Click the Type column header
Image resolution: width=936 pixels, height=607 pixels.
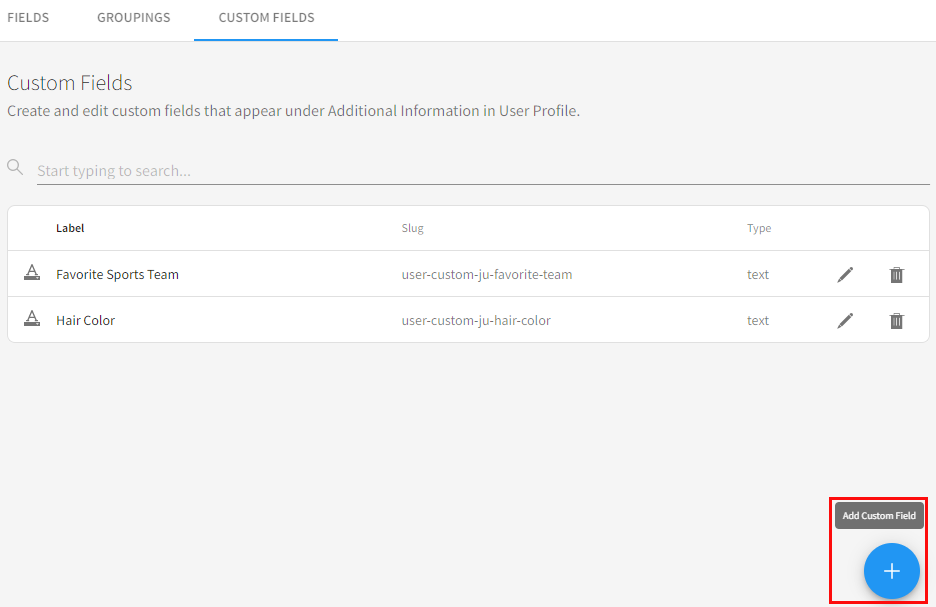point(759,228)
